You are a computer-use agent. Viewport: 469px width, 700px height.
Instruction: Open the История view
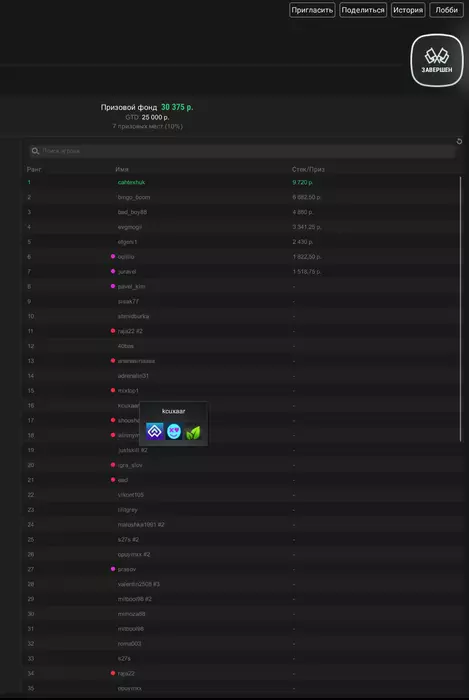[408, 10]
